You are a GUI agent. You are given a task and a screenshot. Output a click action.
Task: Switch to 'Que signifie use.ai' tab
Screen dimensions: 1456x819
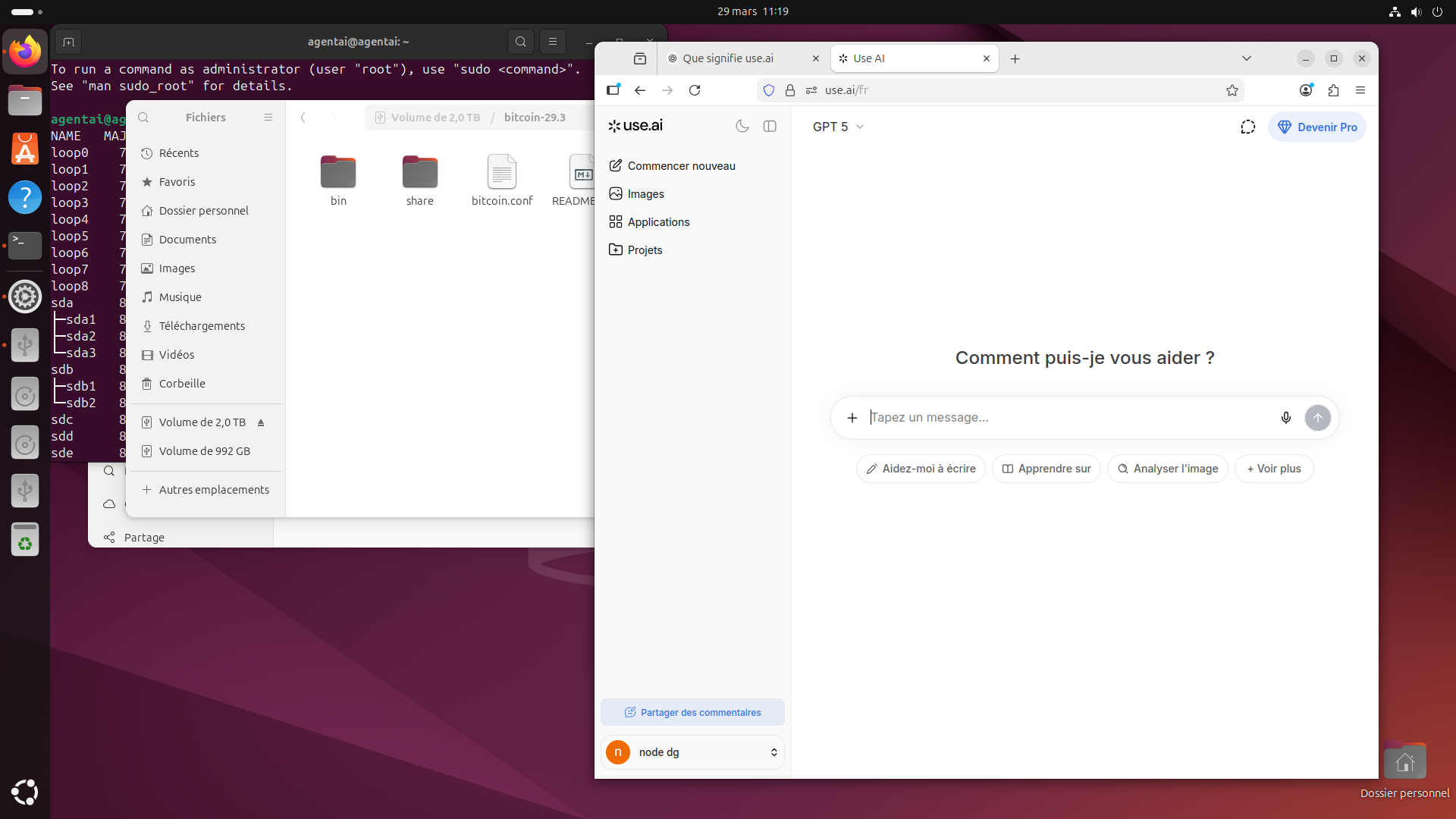point(728,58)
